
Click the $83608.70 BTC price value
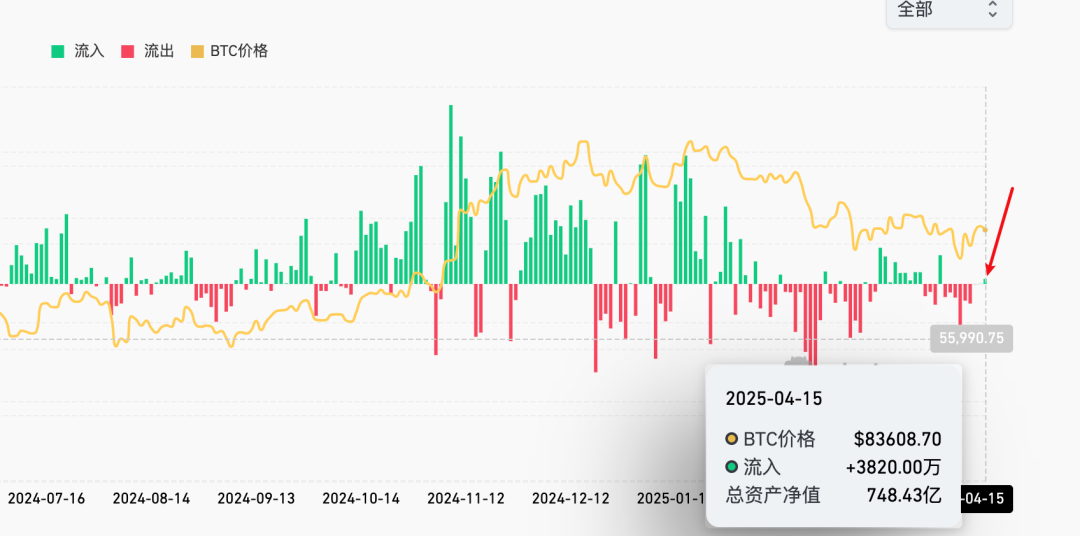[x=897, y=439]
